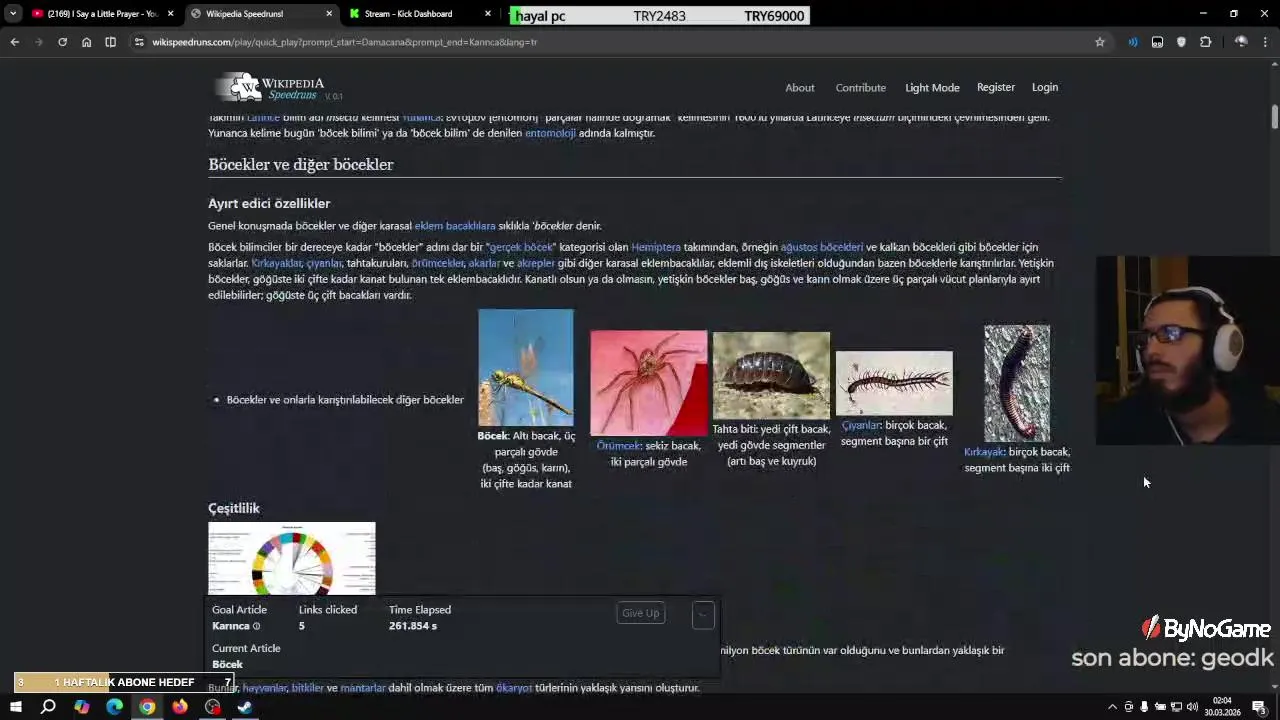Click the Karınca goal info icon
The width and height of the screenshot is (1280, 720).
(256, 626)
